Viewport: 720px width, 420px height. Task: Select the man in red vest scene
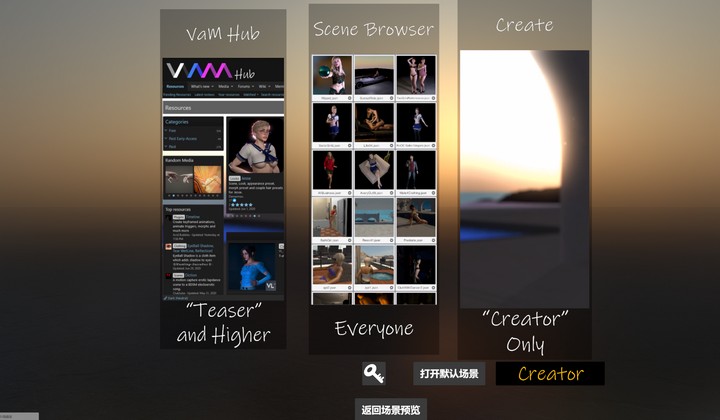pyautogui.click(x=416, y=170)
